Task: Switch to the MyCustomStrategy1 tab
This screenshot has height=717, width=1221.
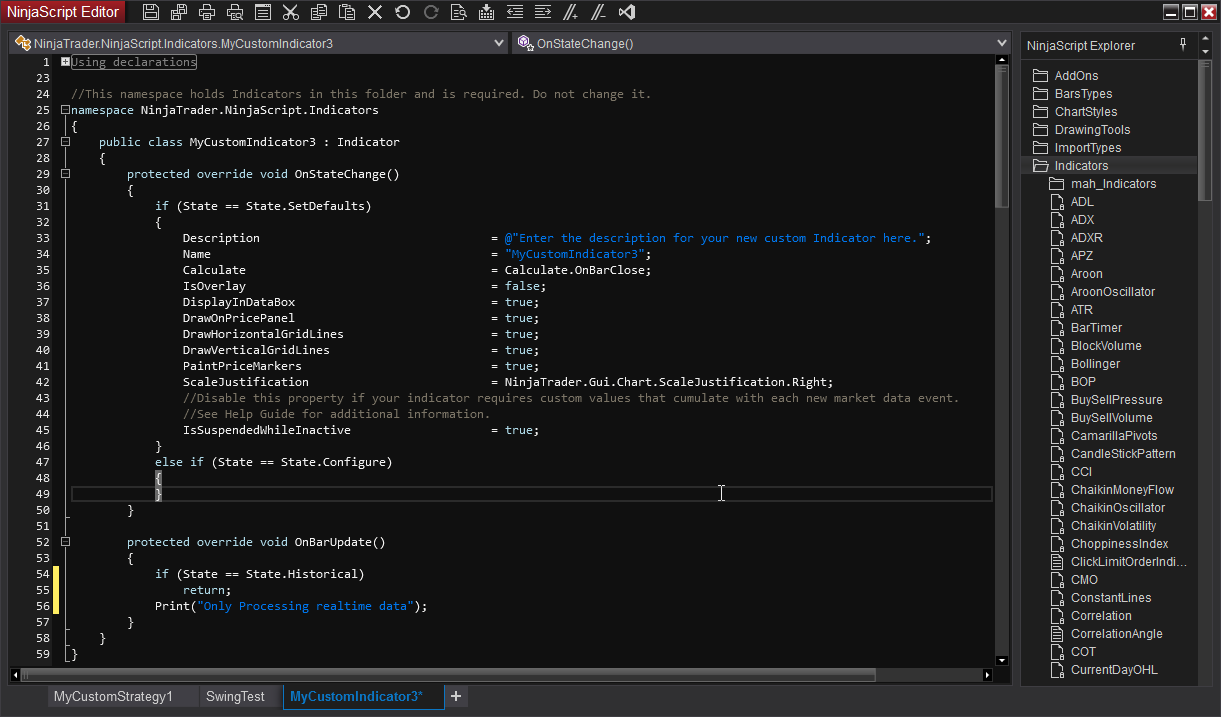Action: coord(113,696)
